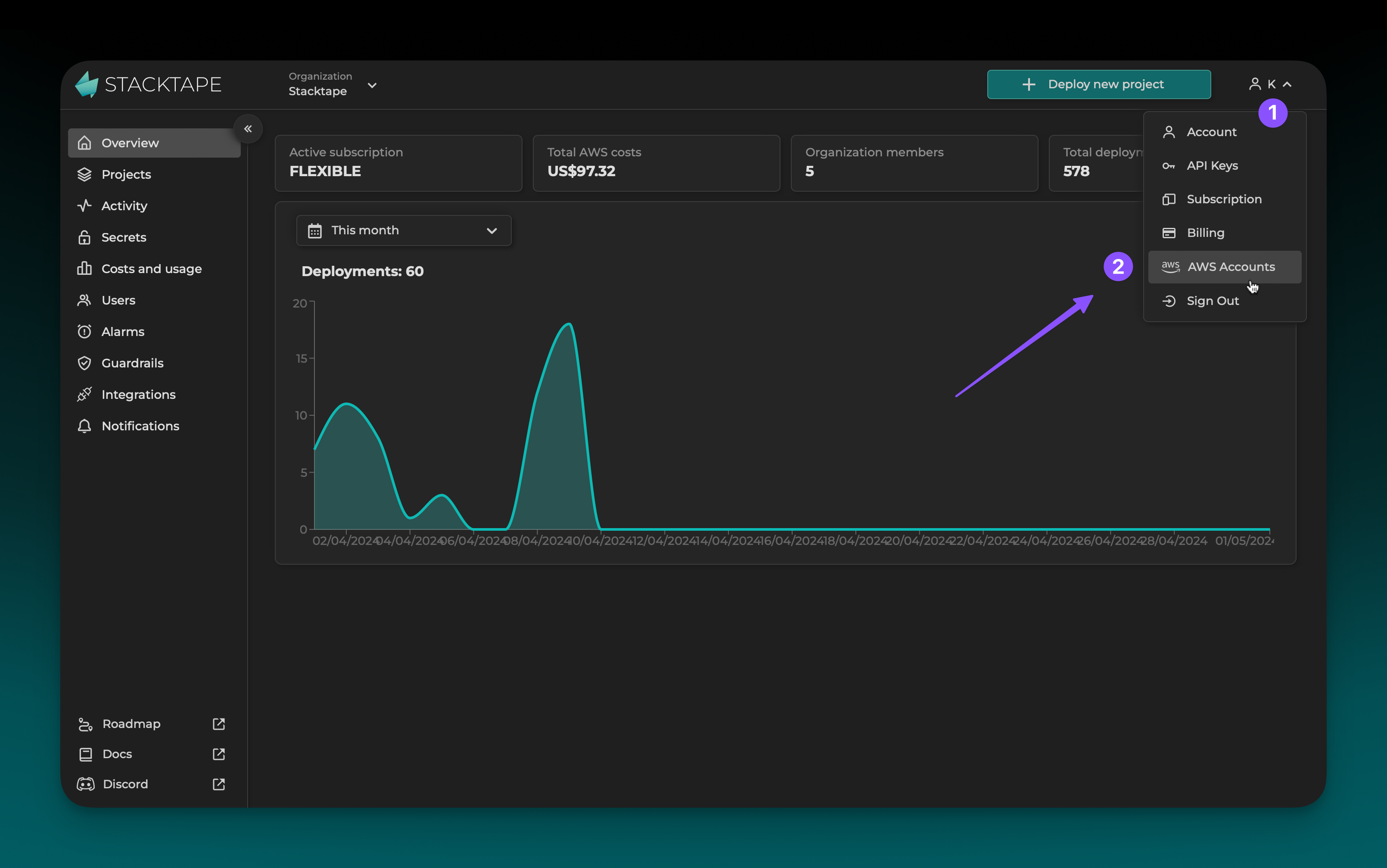Click the Users people icon
This screenshot has width=1387, height=868.
tap(84, 300)
